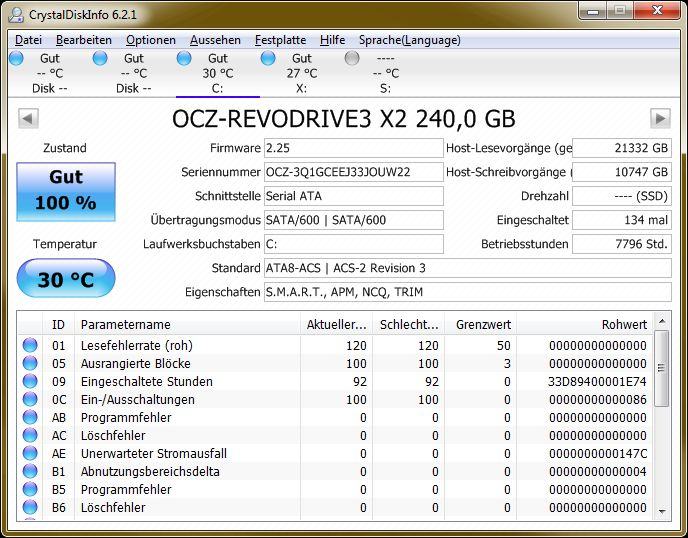This screenshot has height=538, width=688.
Task: Click status orb of Unerwarteter Stromausfall row
Action: [x=30, y=453]
